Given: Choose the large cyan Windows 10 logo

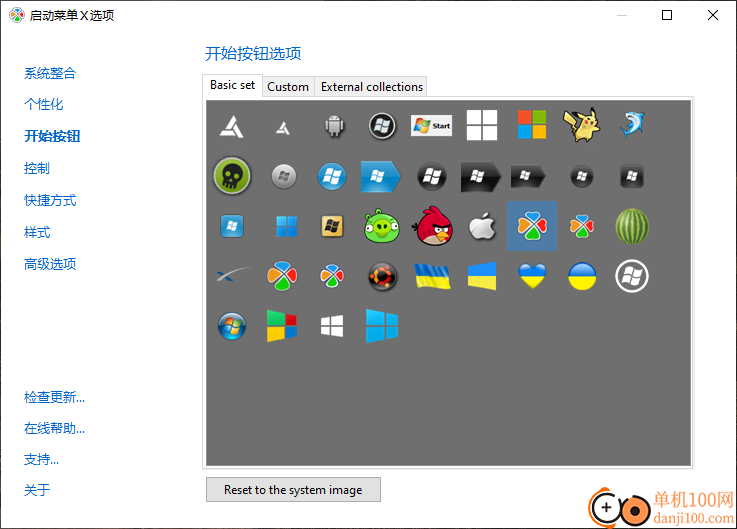Looking at the screenshot, I should coord(382,325).
